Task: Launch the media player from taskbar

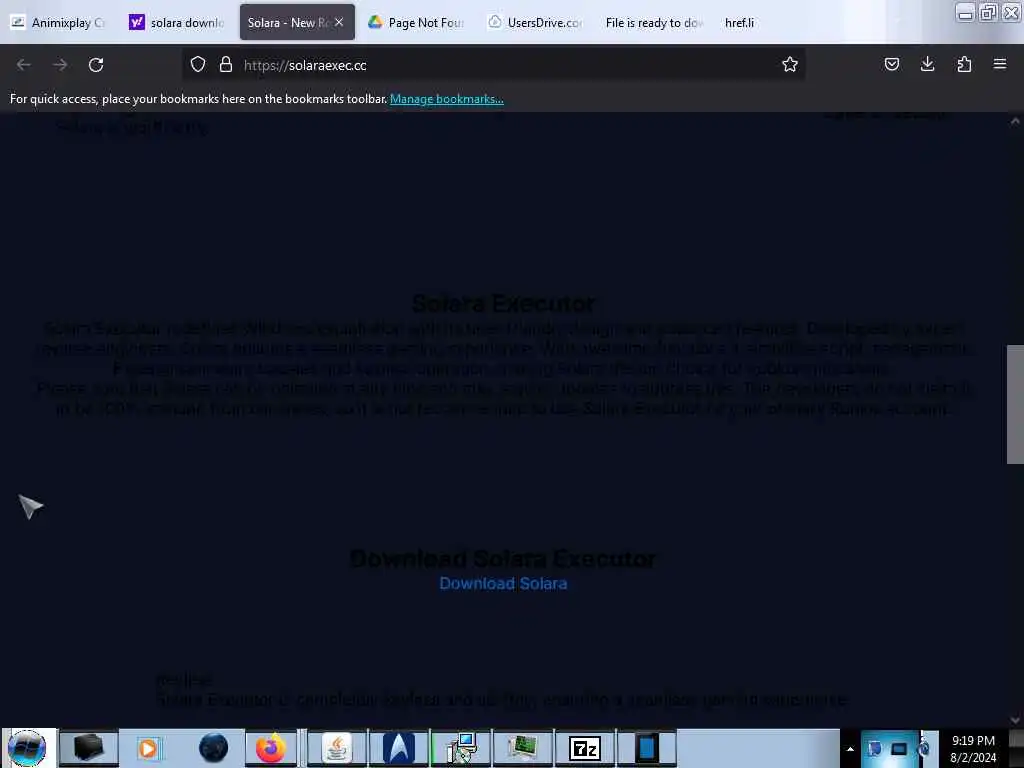Action: pos(149,748)
